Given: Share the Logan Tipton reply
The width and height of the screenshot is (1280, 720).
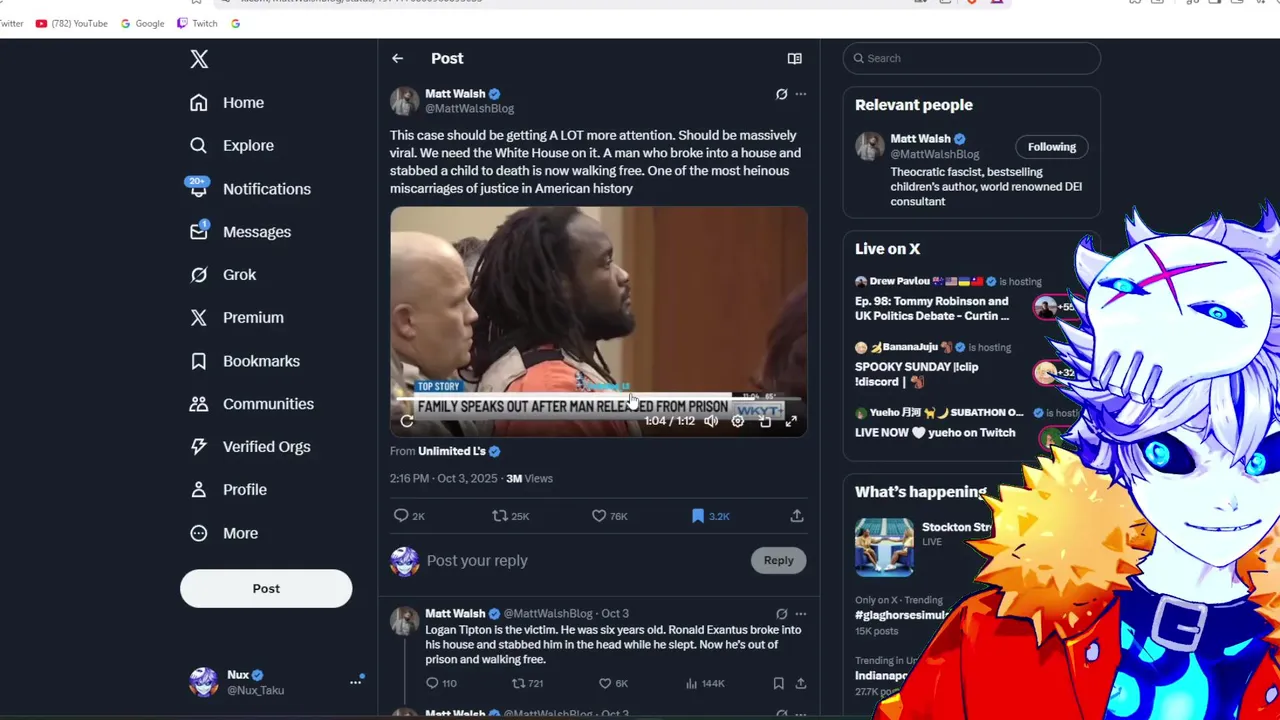Looking at the screenshot, I should (801, 683).
